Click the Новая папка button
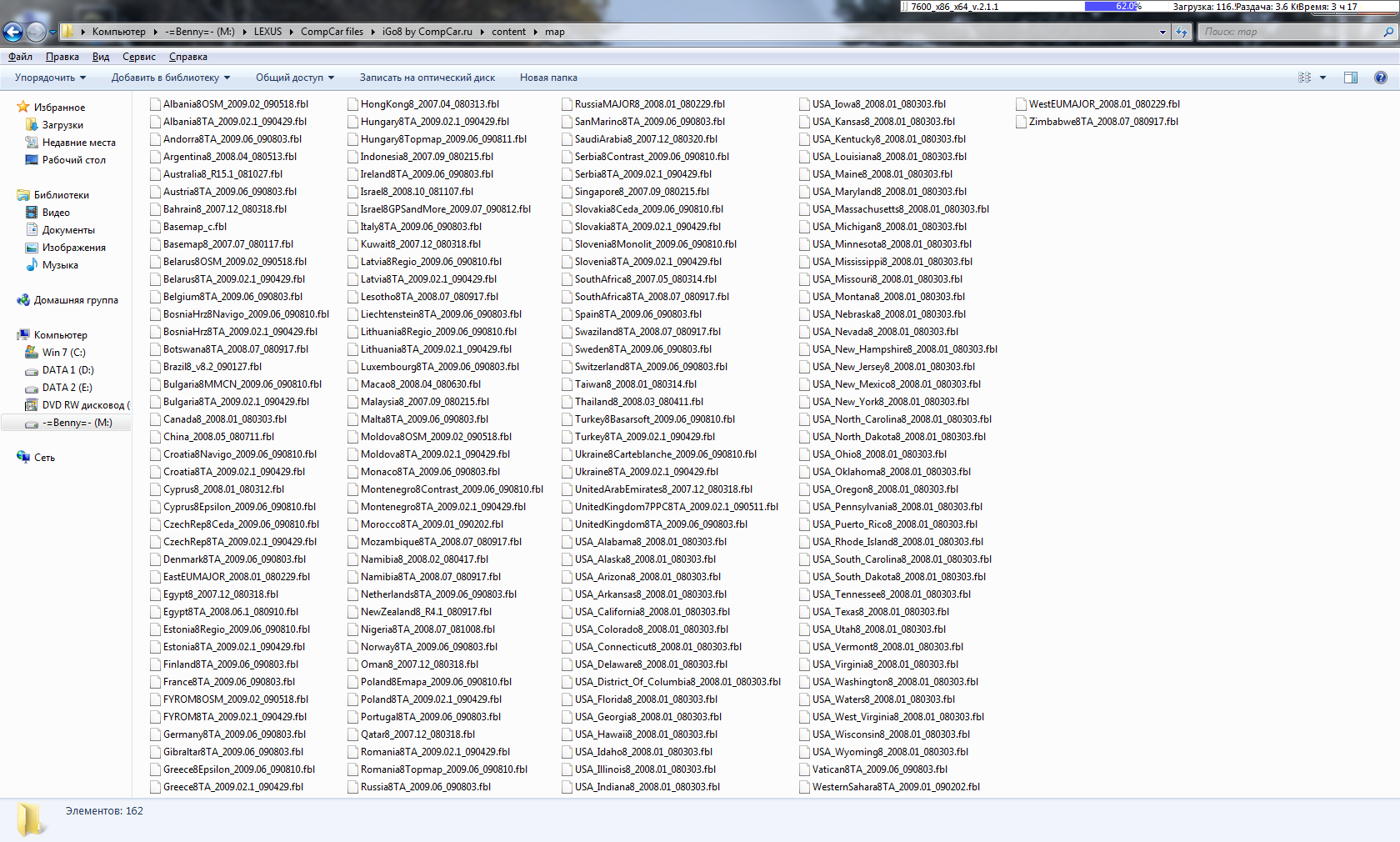The width and height of the screenshot is (1400, 842). (548, 78)
